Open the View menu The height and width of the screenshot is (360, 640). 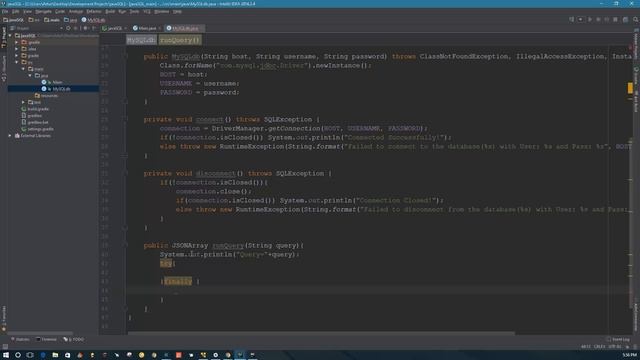coord(27,12)
